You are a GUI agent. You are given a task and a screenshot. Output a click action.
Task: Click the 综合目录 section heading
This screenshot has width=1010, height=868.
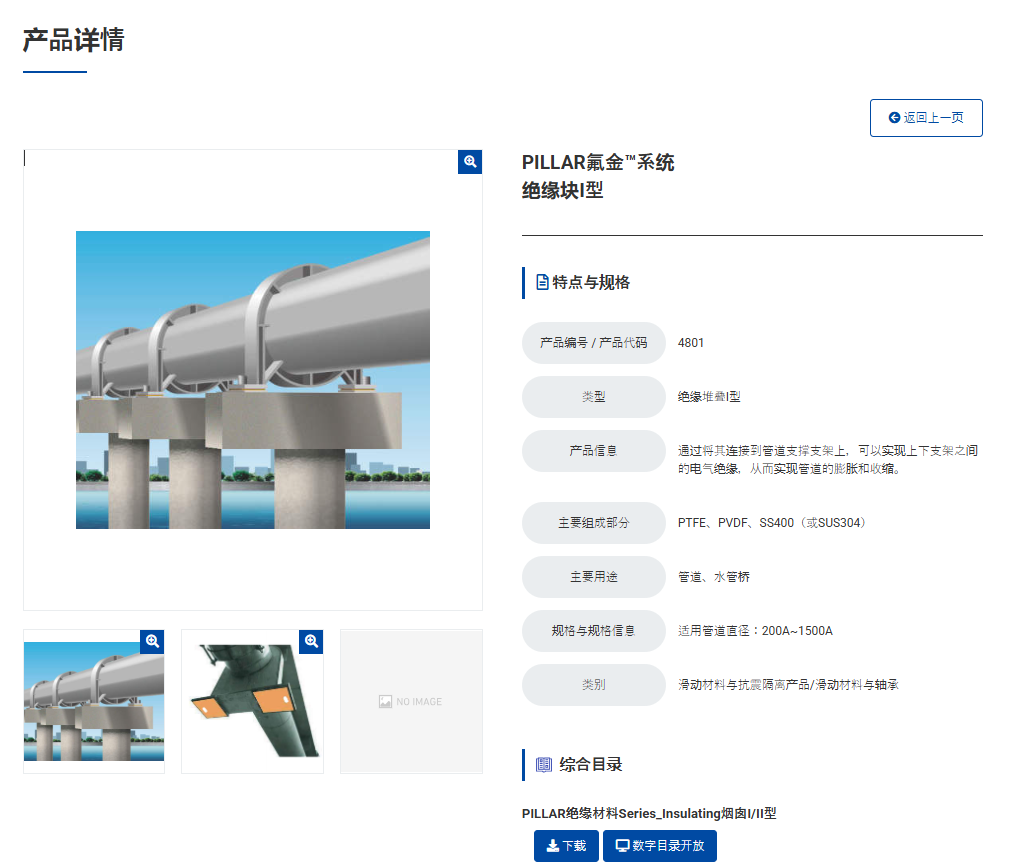point(591,764)
